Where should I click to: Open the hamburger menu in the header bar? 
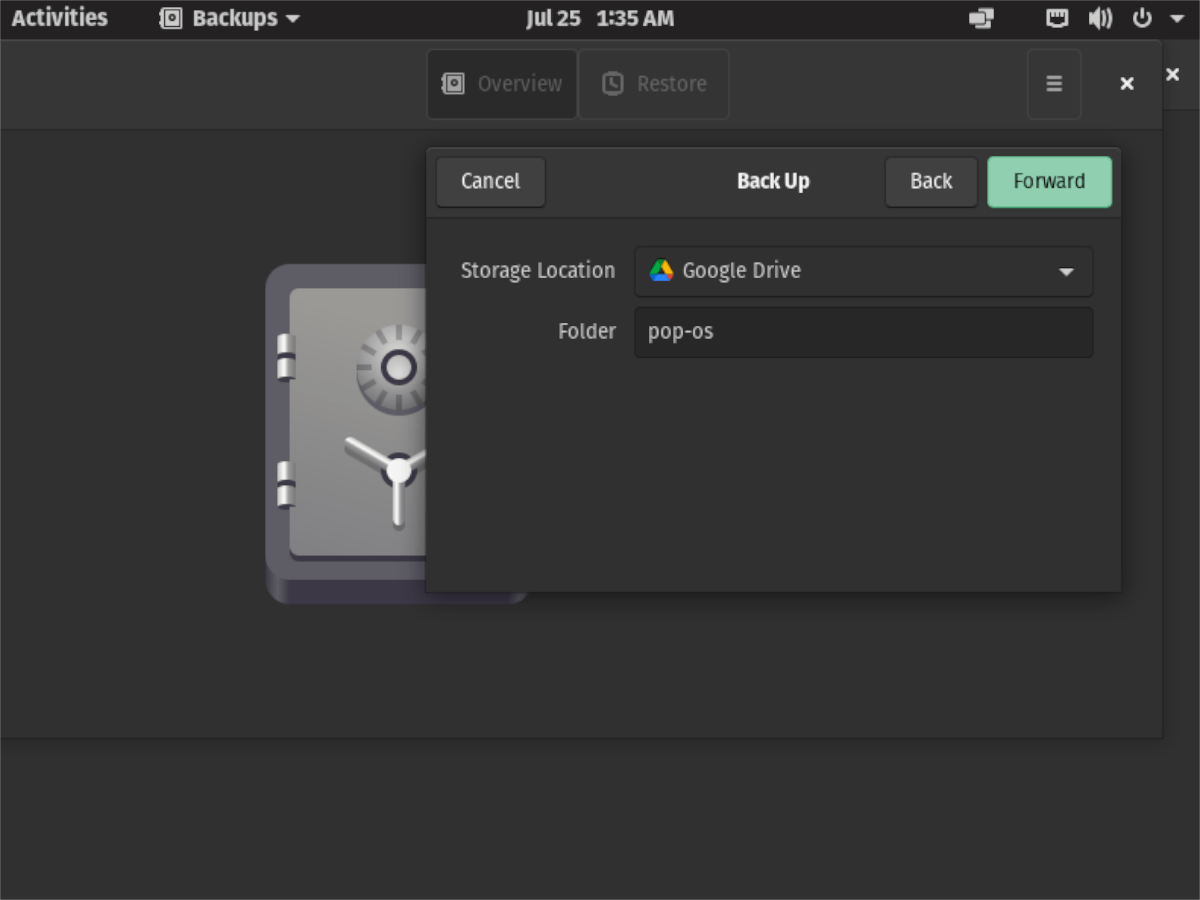(x=1054, y=84)
